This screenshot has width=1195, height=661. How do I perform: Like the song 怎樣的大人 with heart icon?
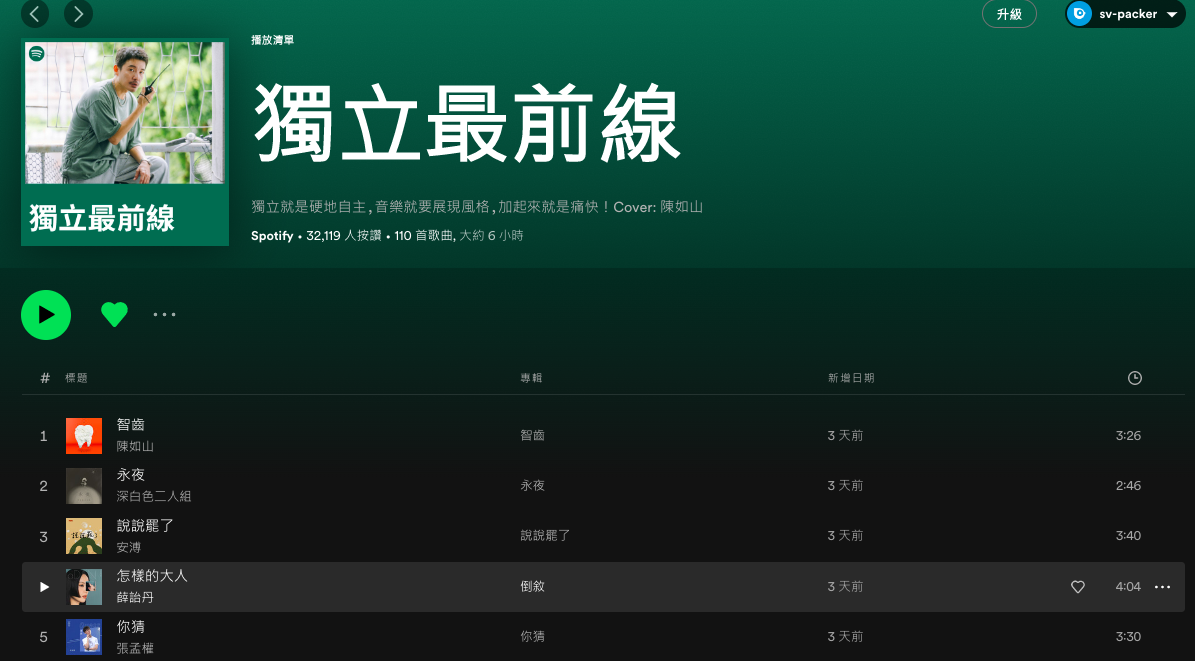pyautogui.click(x=1078, y=587)
